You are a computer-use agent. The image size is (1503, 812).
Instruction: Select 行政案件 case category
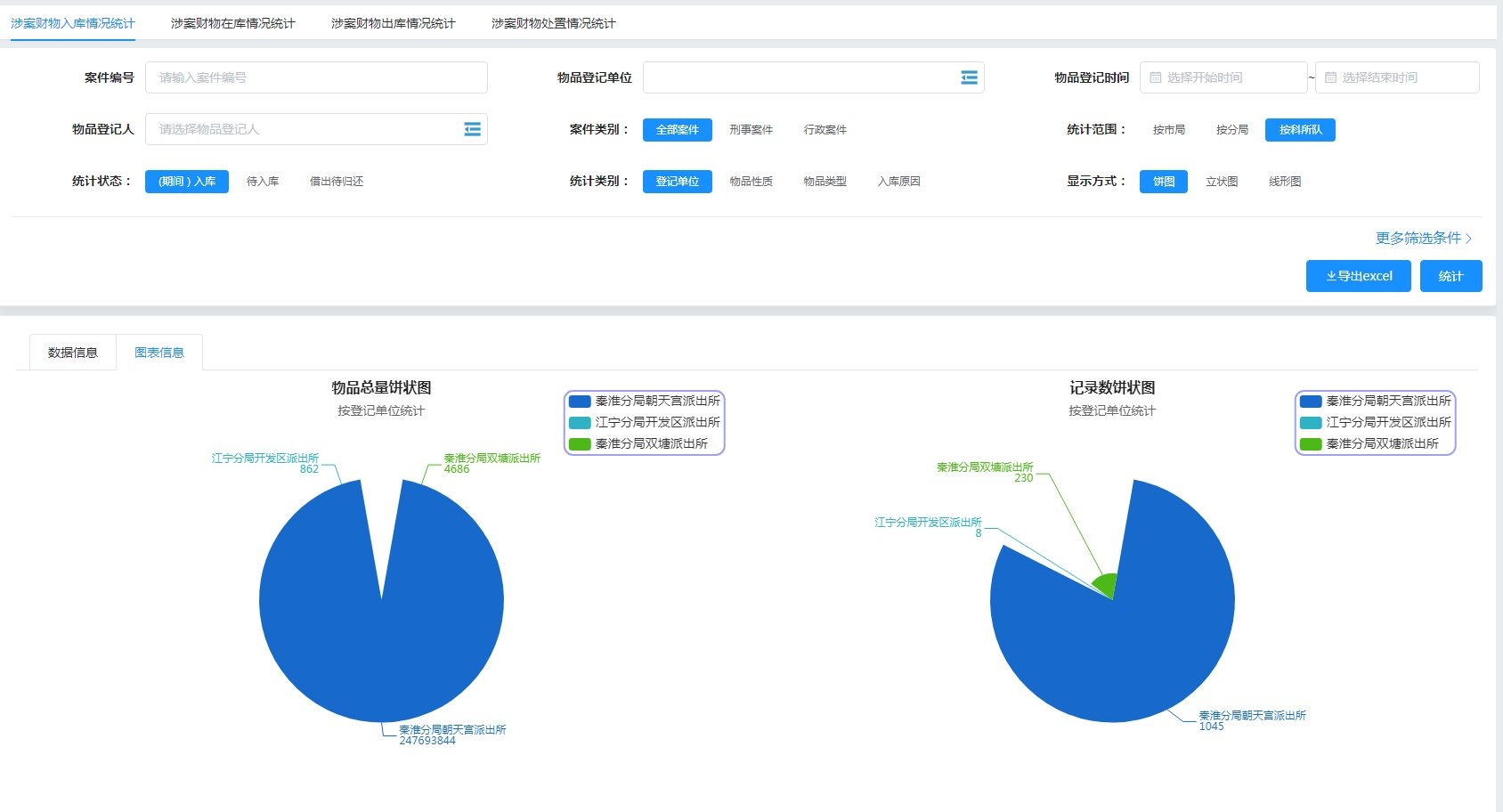tap(825, 130)
